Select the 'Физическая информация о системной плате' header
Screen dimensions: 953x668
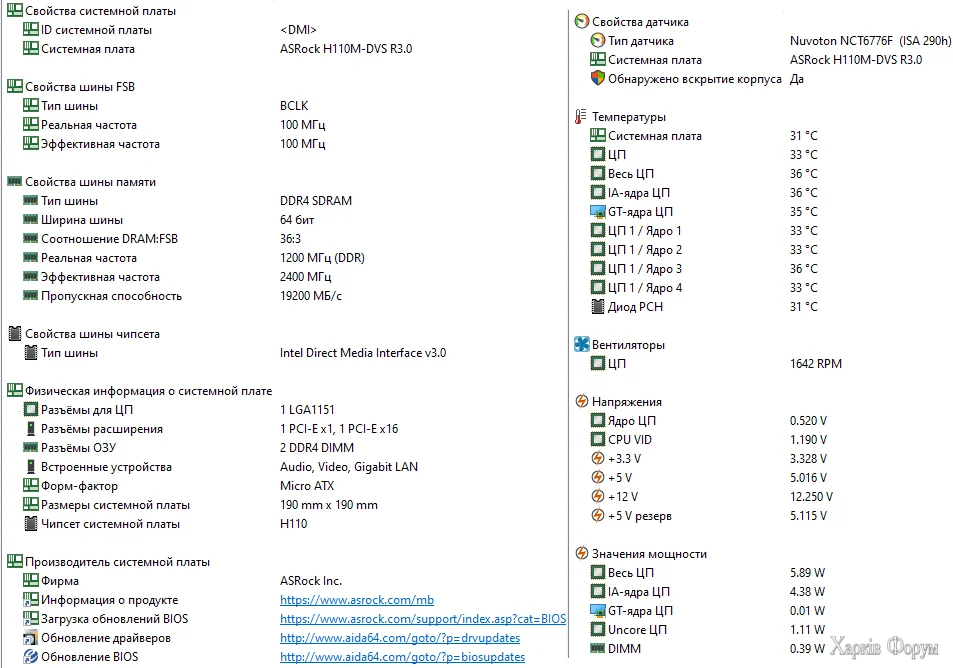point(140,391)
